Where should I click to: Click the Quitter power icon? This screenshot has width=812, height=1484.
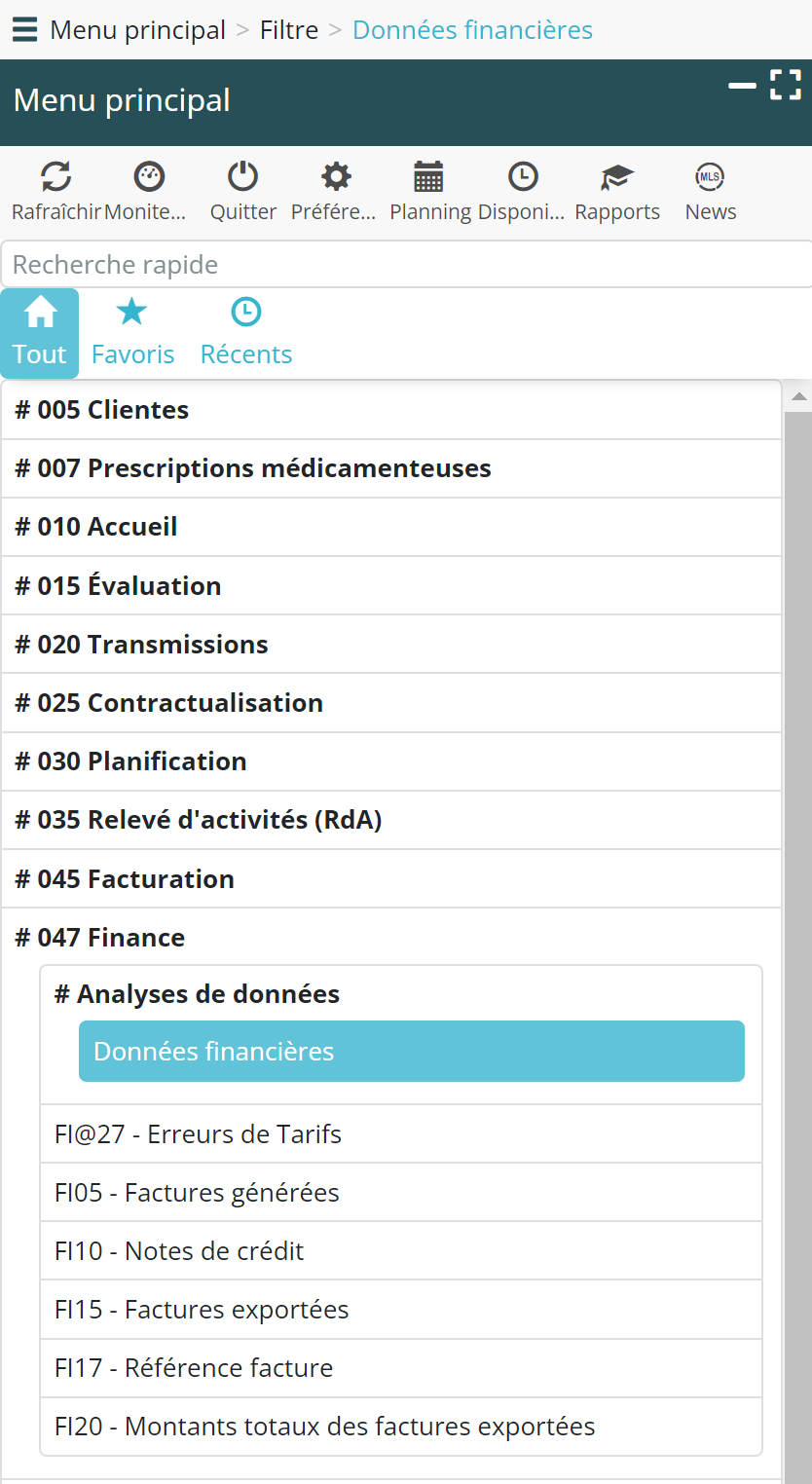[x=242, y=177]
